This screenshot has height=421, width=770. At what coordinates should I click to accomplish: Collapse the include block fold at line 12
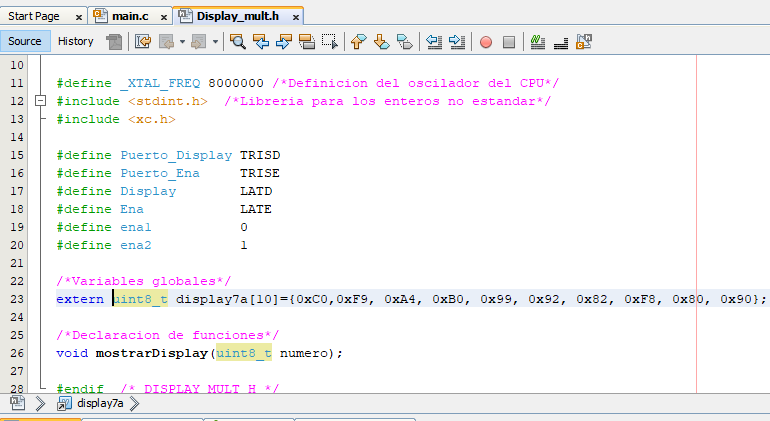click(41, 101)
